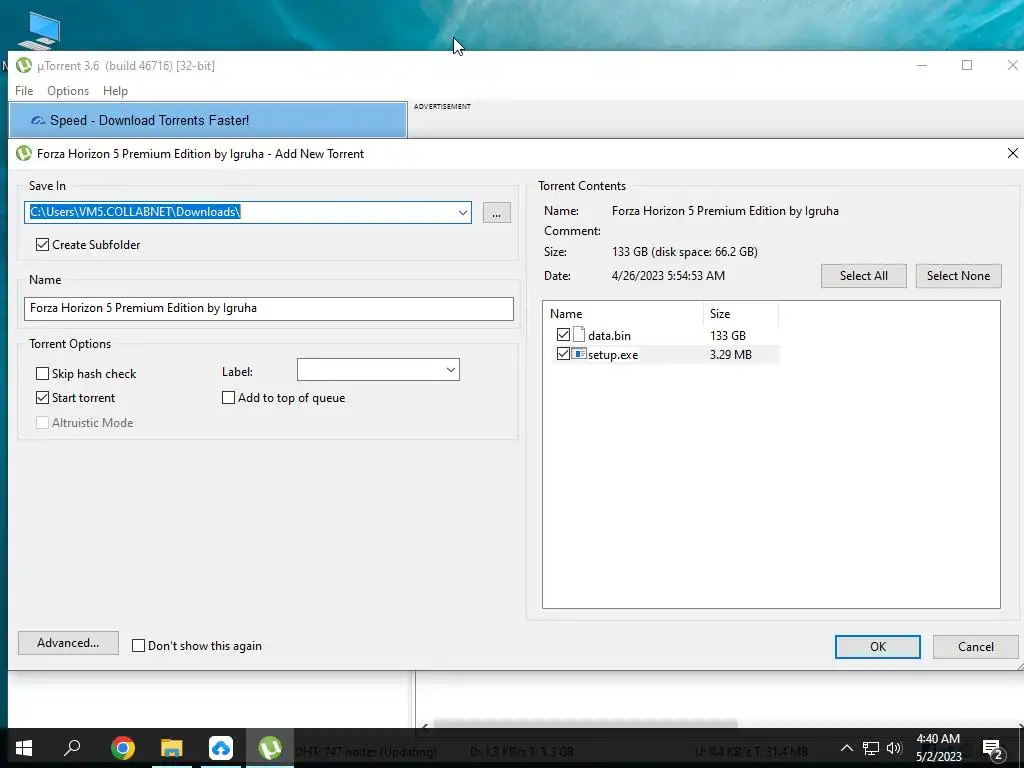Maximize the µTorrent main window
Screen dimensions: 1024x768
(x=967, y=65)
